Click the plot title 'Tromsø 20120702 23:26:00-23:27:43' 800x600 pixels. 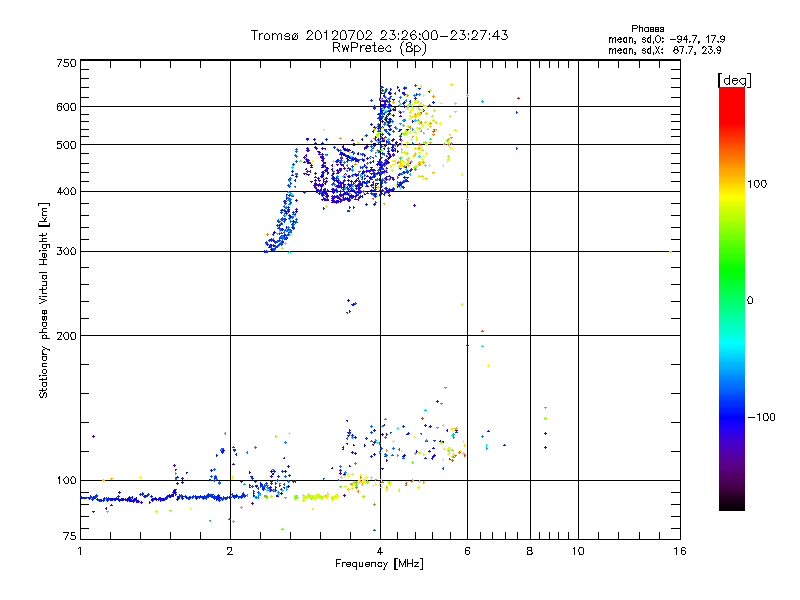379,35
